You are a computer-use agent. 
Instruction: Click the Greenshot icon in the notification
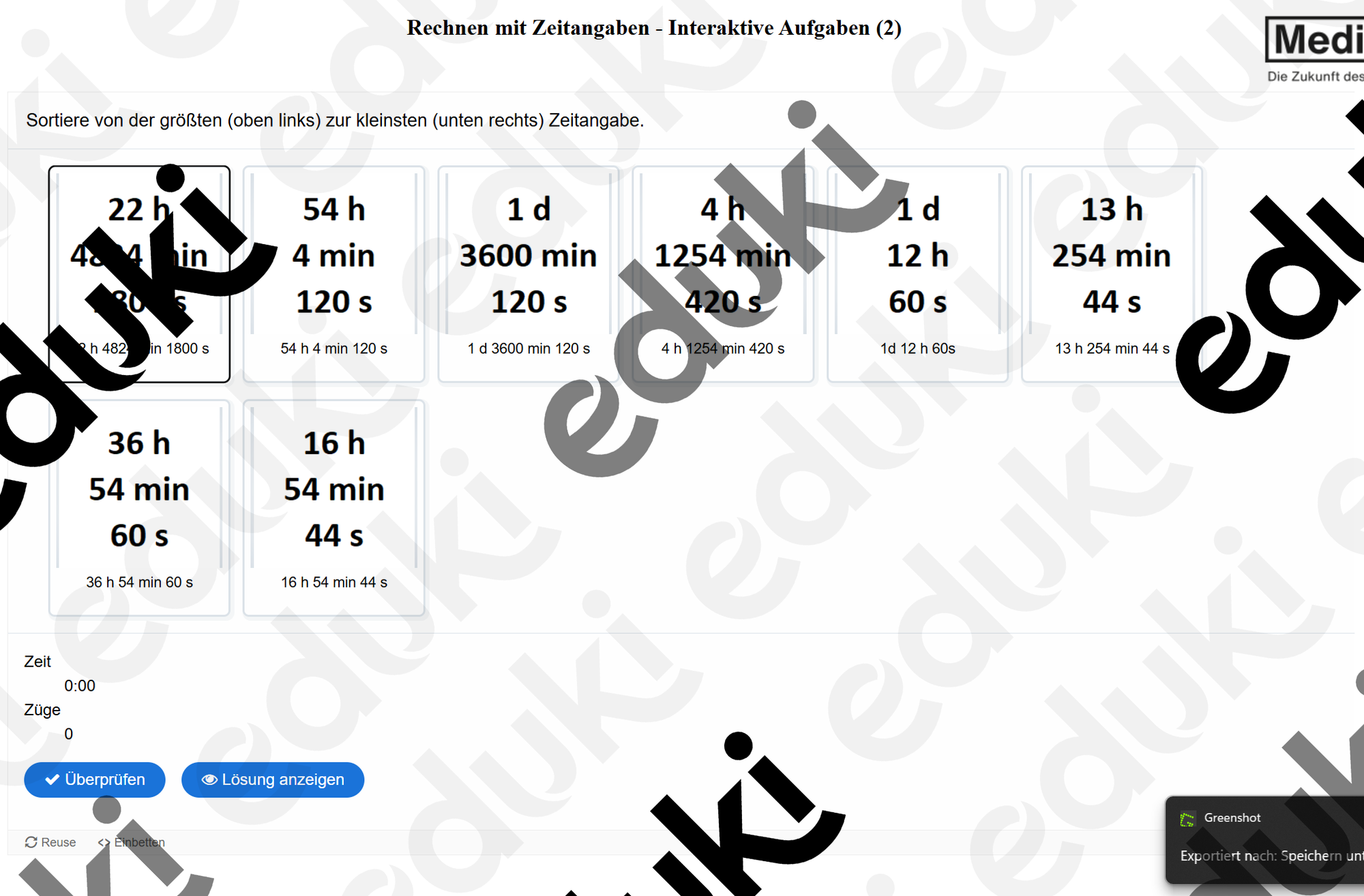pos(1187,818)
